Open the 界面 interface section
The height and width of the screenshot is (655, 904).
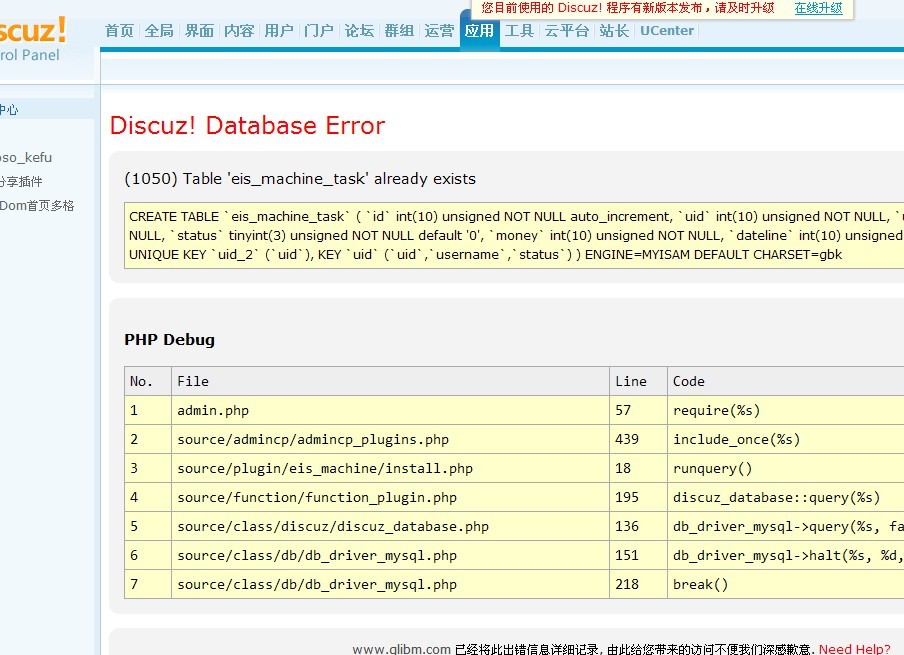point(198,30)
